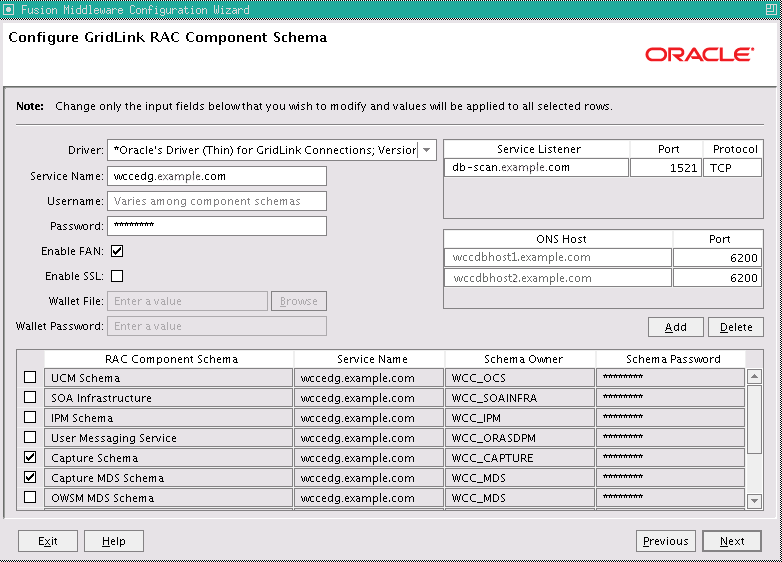Click the Schema Owner column header

(x=520, y=359)
